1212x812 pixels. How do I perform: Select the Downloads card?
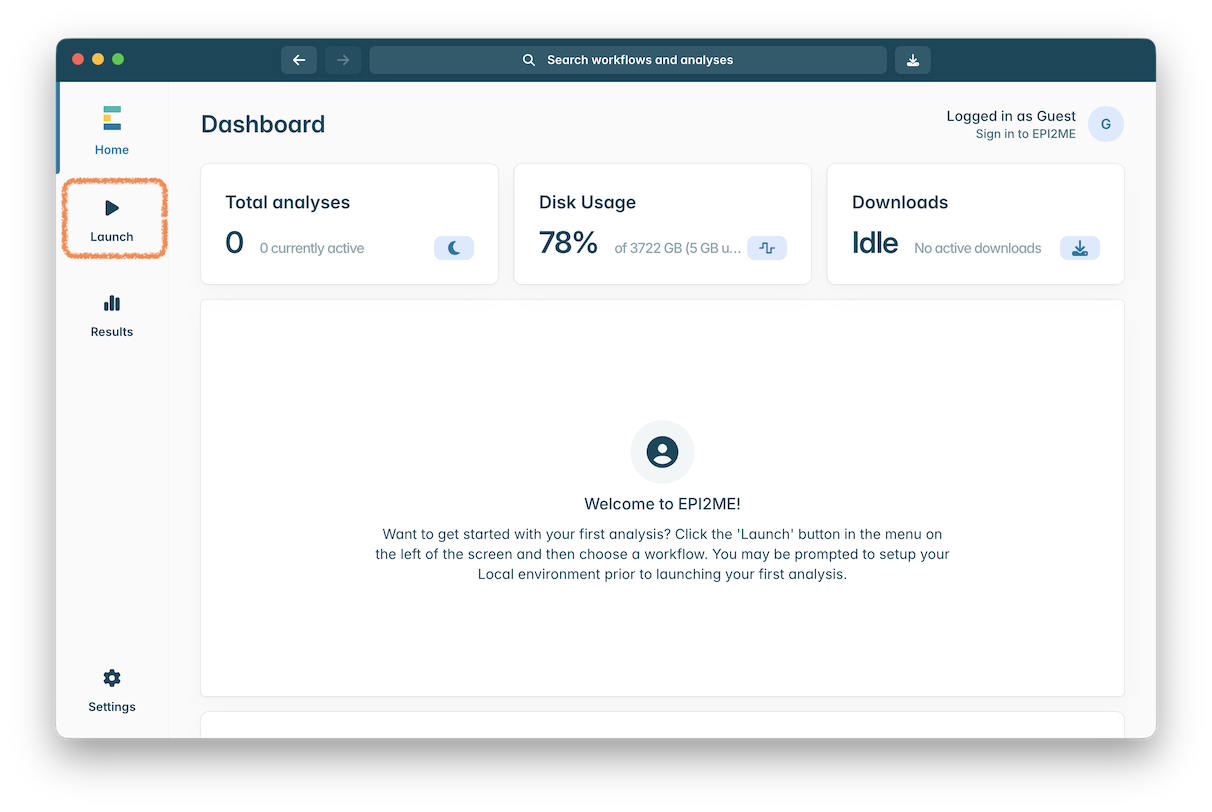click(975, 224)
